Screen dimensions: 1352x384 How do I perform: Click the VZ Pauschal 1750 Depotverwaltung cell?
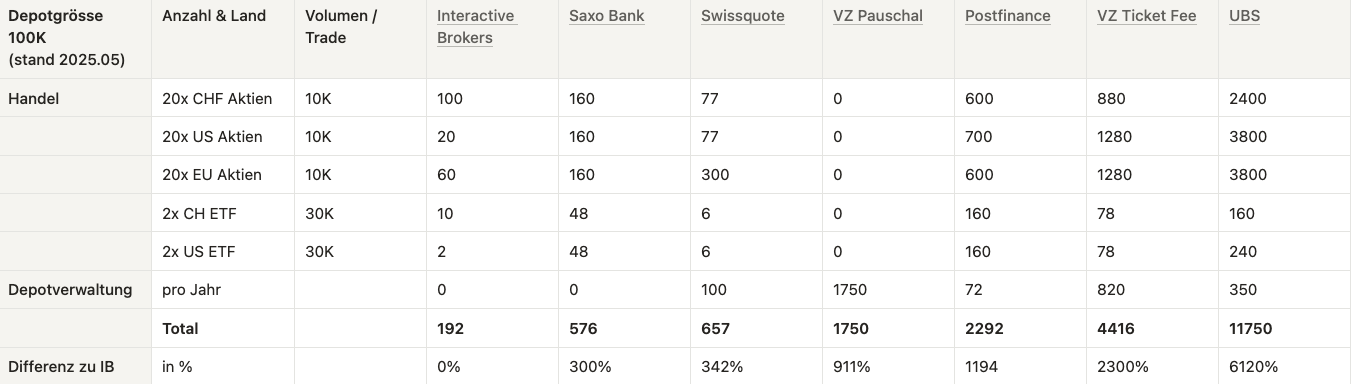point(850,289)
